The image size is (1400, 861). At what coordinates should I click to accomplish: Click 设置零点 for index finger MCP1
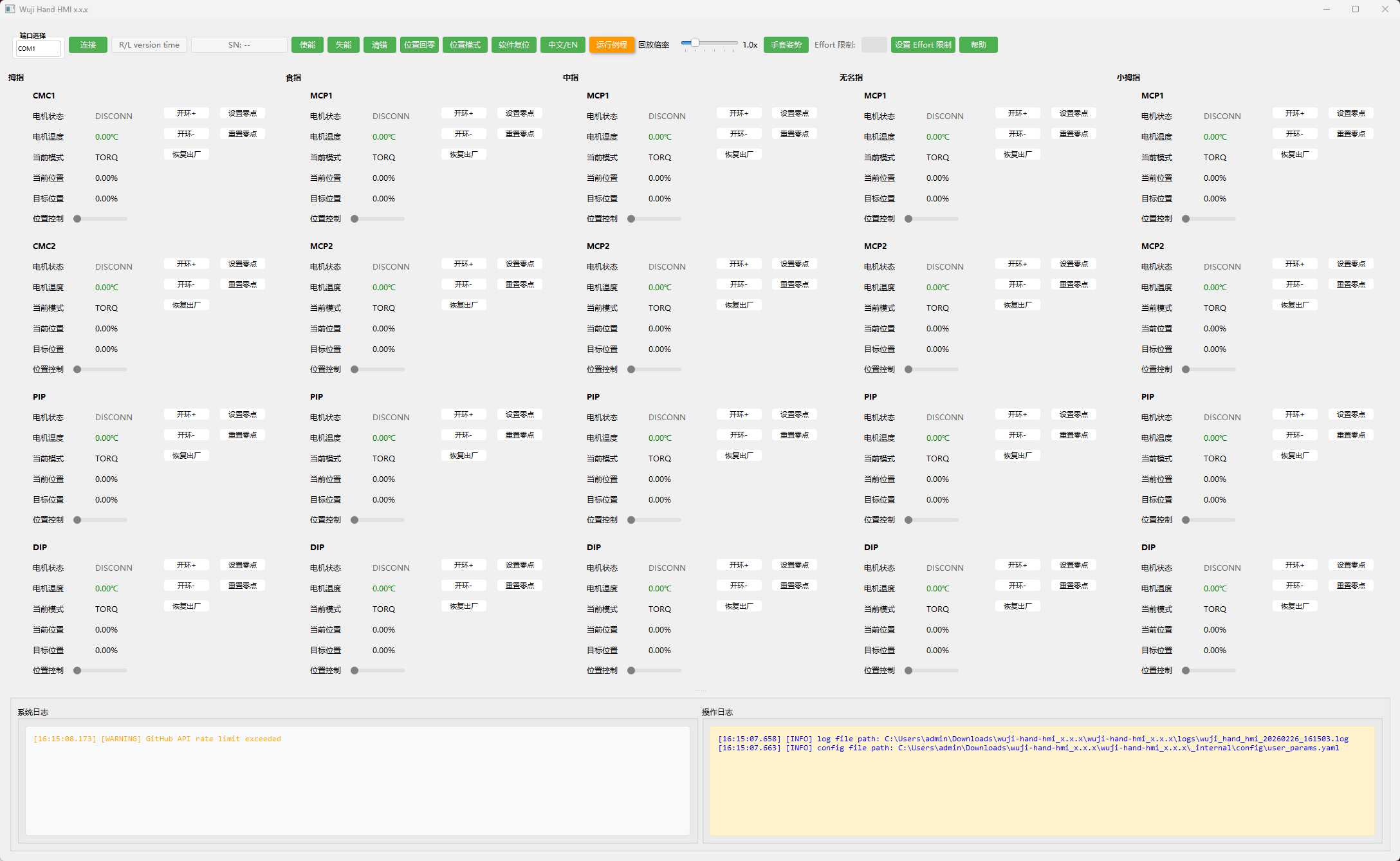pos(520,113)
